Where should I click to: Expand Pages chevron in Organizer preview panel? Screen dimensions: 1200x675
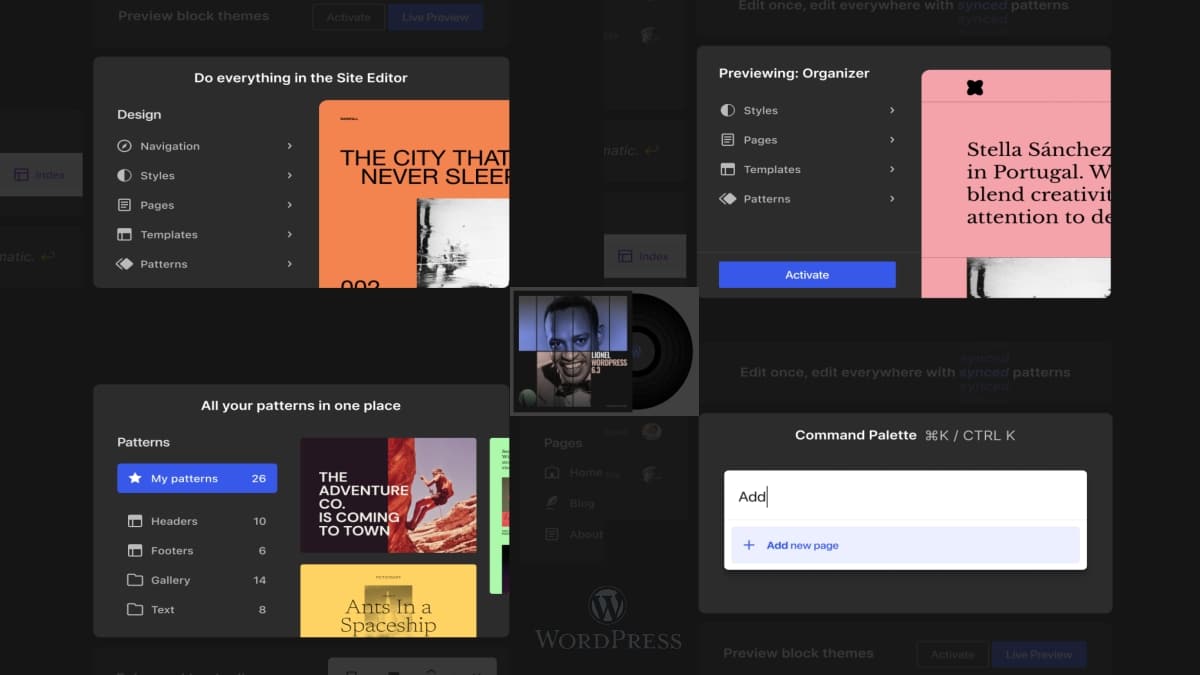pyautogui.click(x=892, y=140)
